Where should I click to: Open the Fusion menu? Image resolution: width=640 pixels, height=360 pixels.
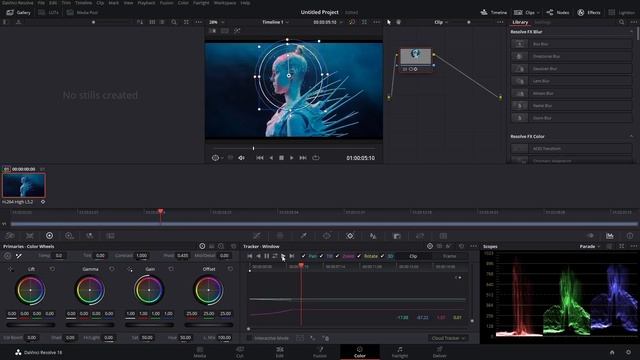(x=166, y=3)
